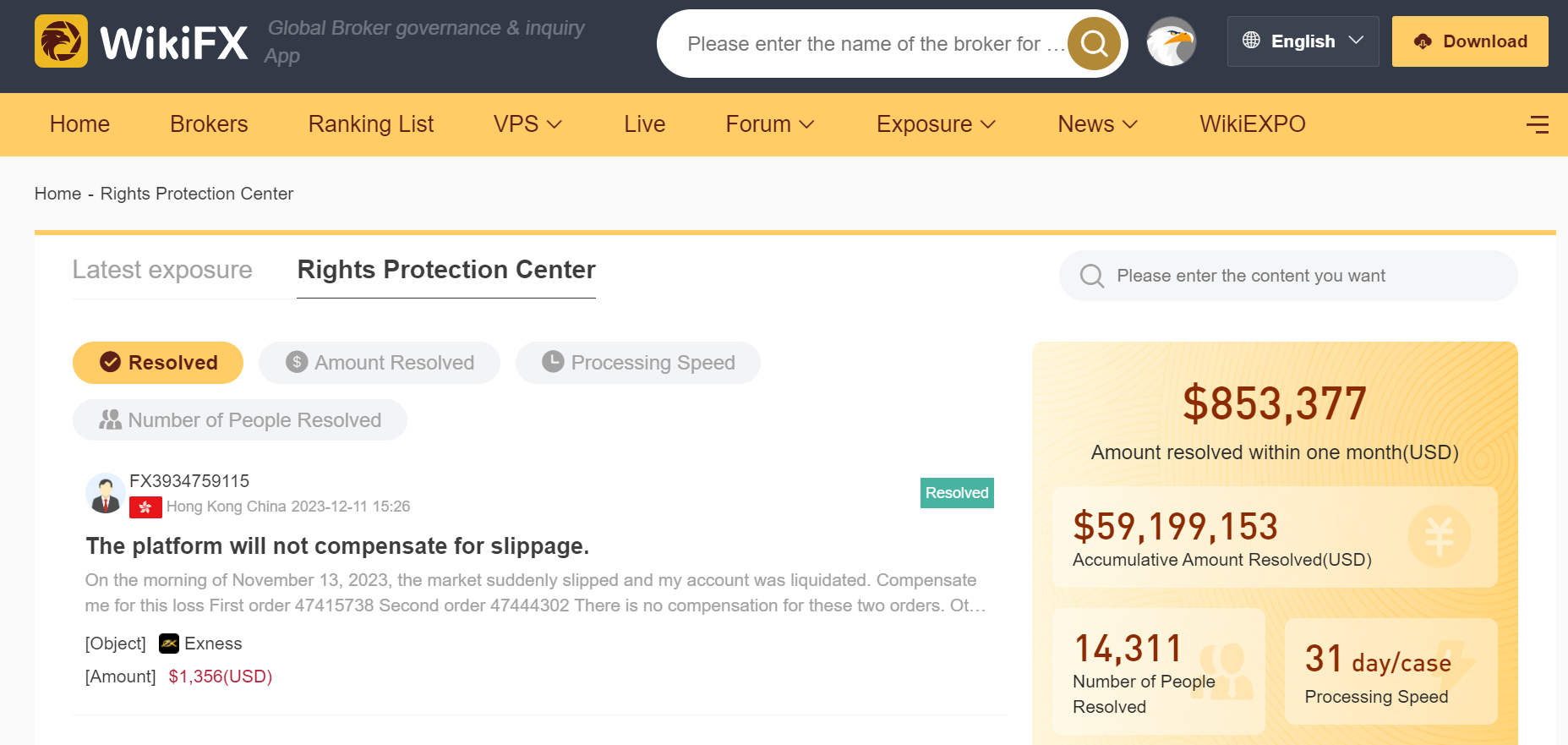The width and height of the screenshot is (1568, 745).
Task: Click the Exness broker logo icon
Action: [x=169, y=644]
